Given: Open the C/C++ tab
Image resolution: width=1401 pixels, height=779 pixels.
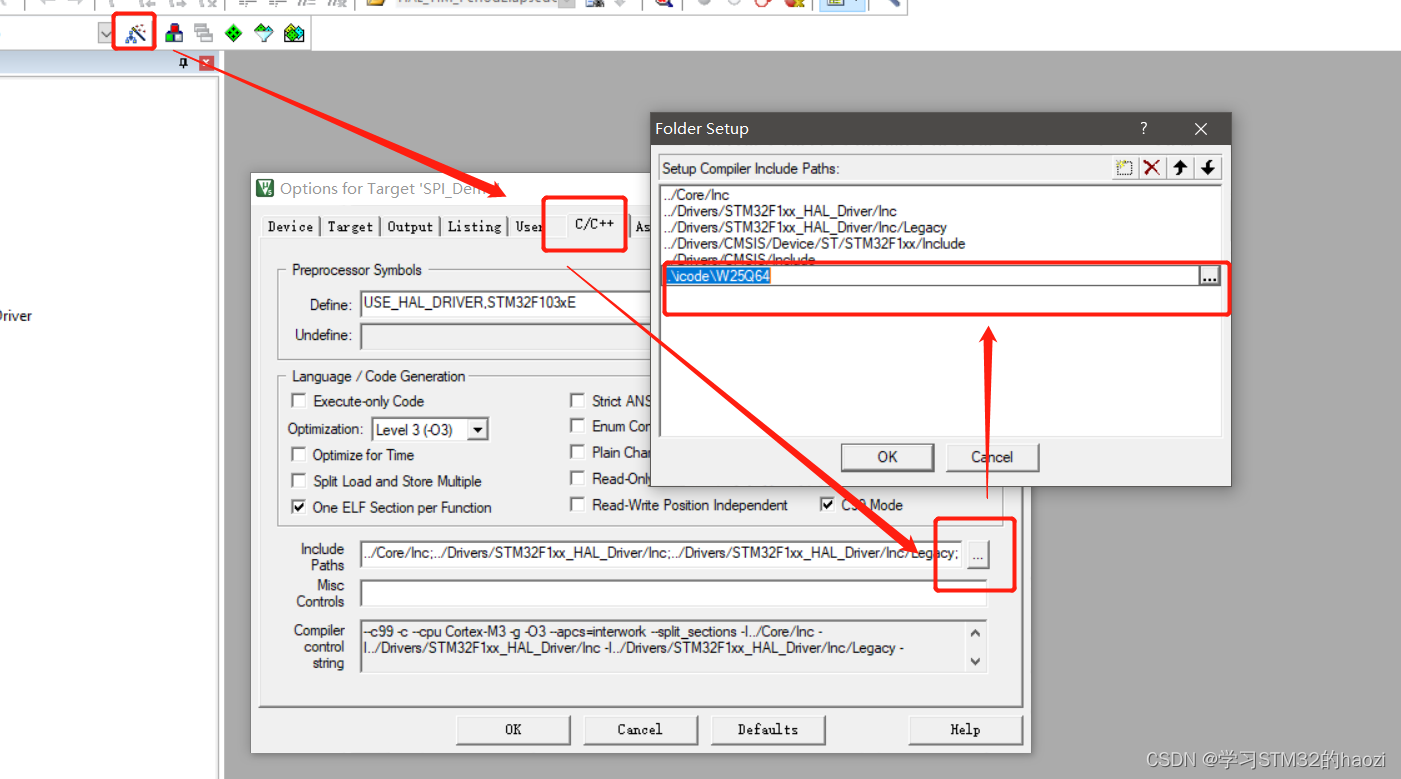Looking at the screenshot, I should 594,224.
